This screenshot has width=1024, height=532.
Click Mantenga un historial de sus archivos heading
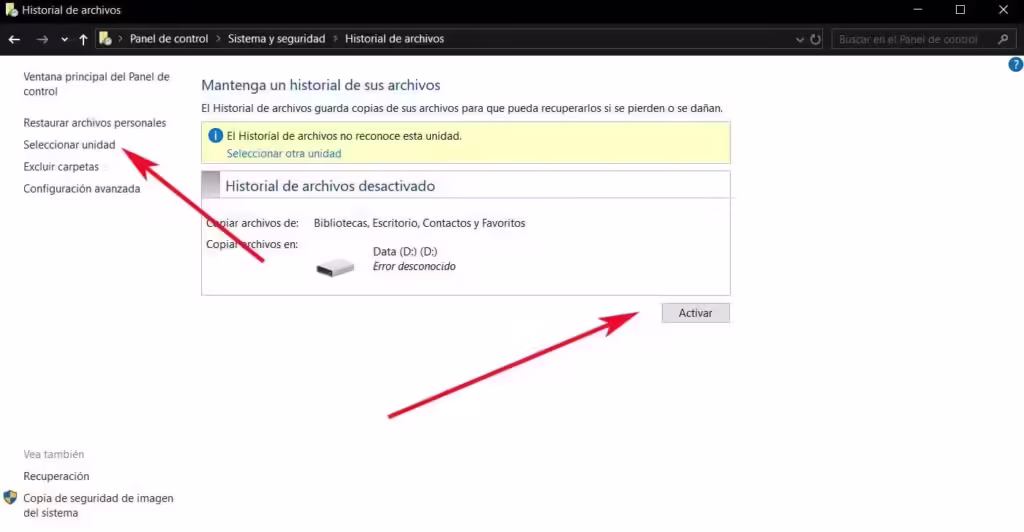[x=321, y=85]
